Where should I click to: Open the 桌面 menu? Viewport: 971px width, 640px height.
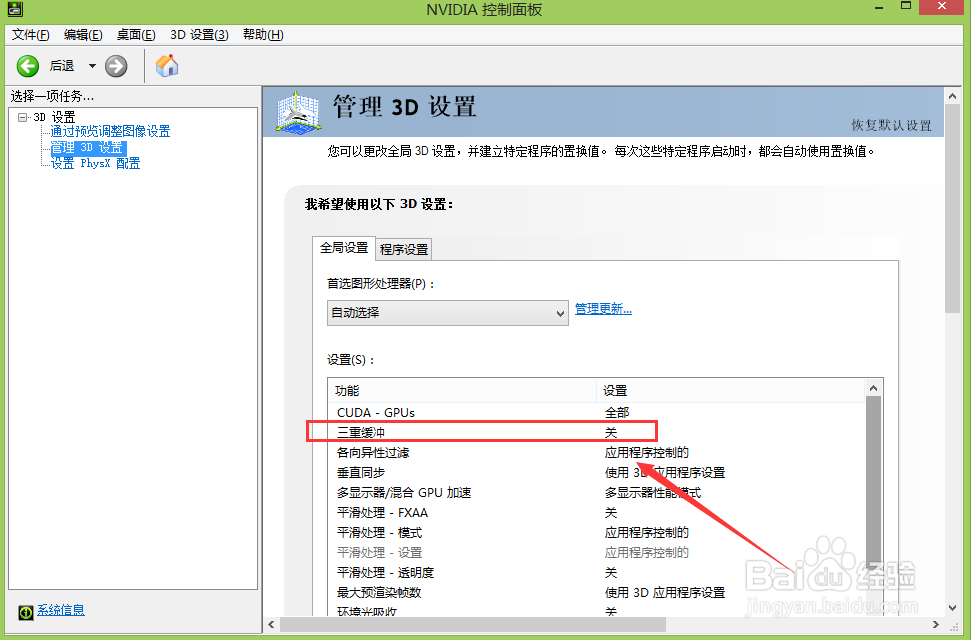click(135, 34)
